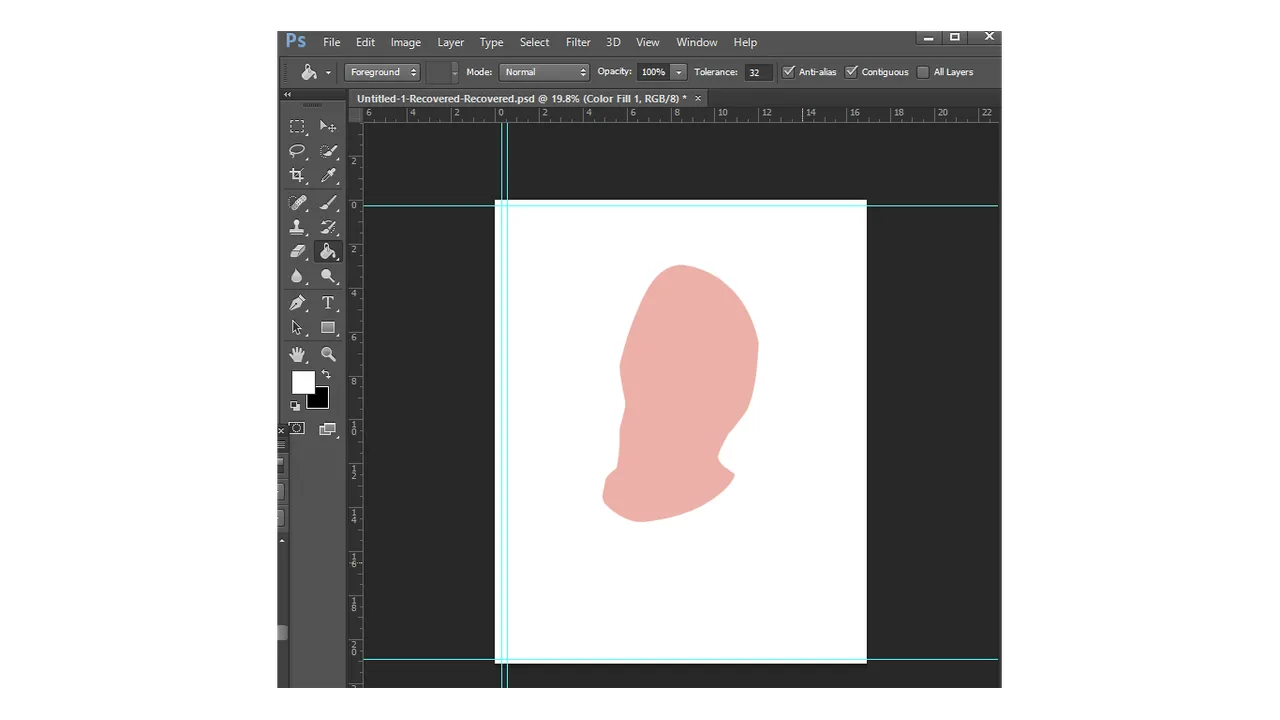Select the Horizontal Type tool

tap(328, 303)
